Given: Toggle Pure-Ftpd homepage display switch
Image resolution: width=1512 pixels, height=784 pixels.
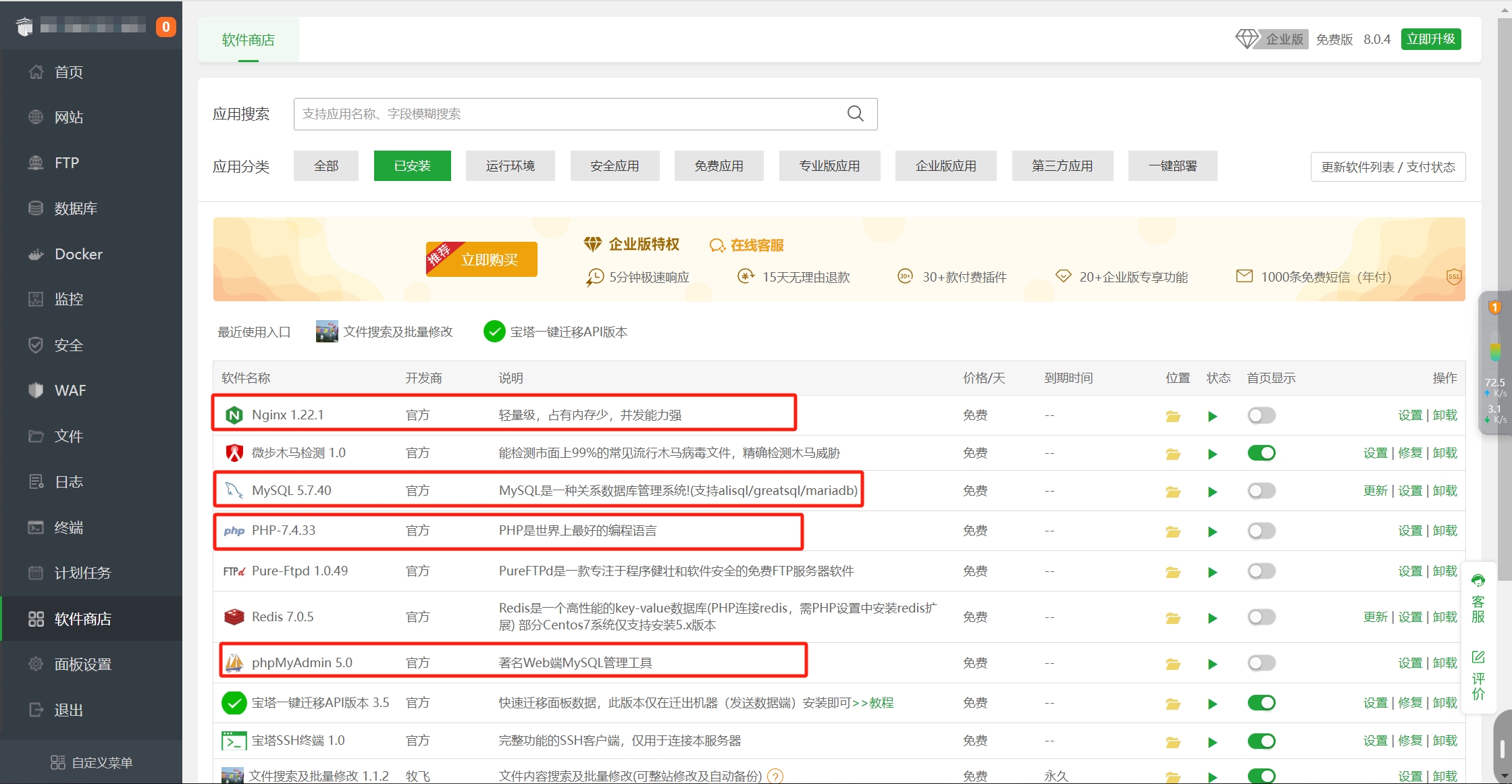Looking at the screenshot, I should point(1261,571).
